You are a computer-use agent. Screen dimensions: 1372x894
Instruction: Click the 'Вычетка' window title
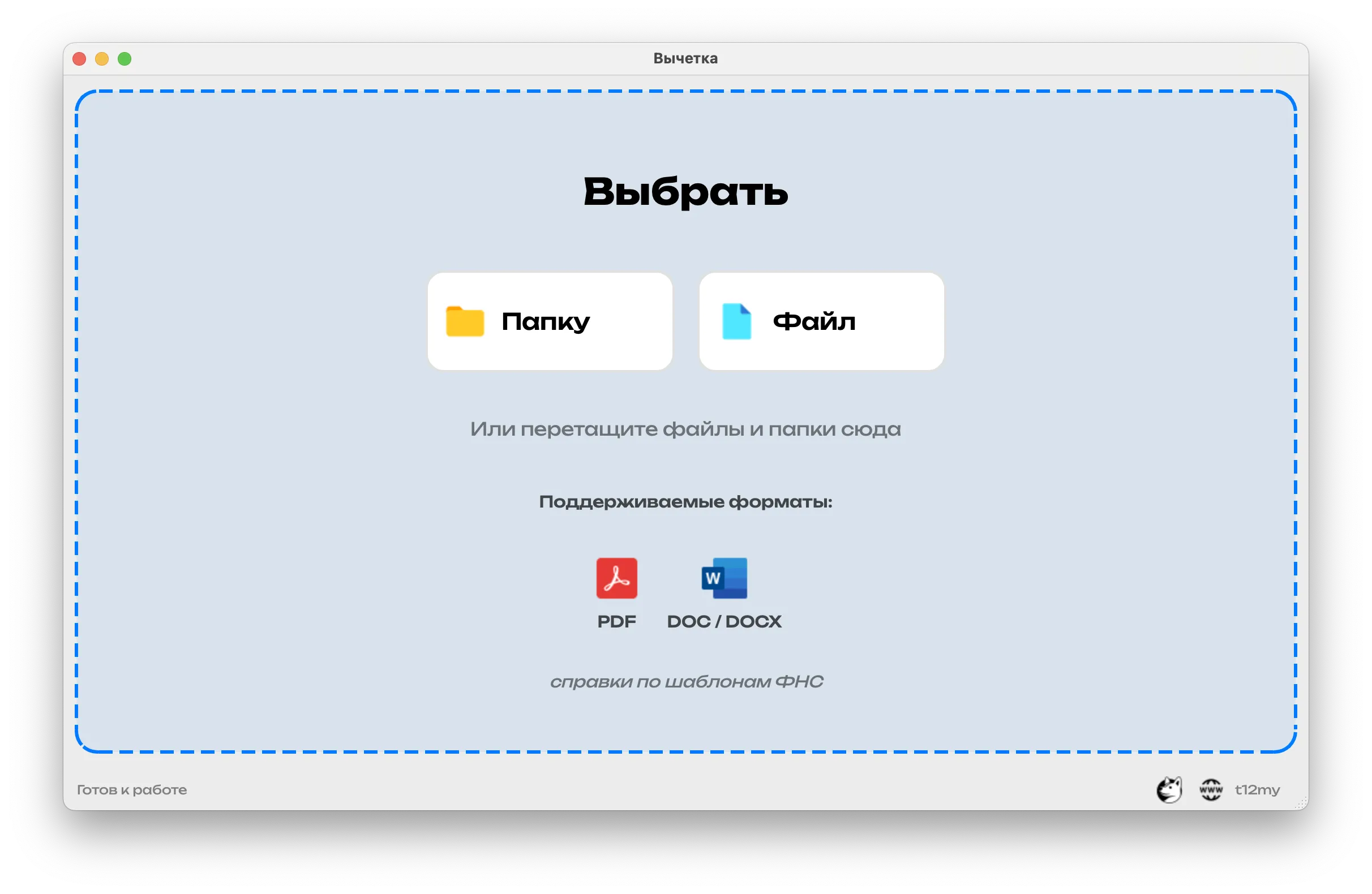tap(685, 58)
